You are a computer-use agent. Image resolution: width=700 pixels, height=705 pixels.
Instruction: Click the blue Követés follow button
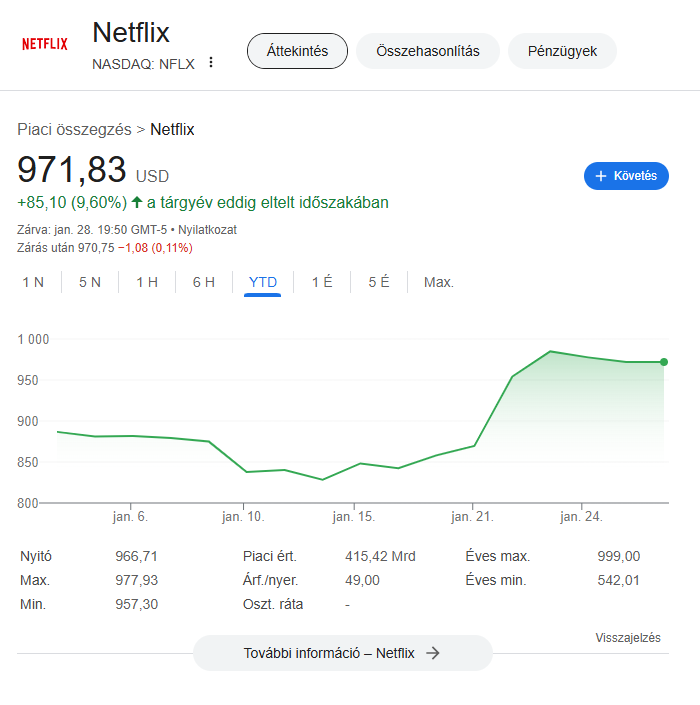(626, 176)
